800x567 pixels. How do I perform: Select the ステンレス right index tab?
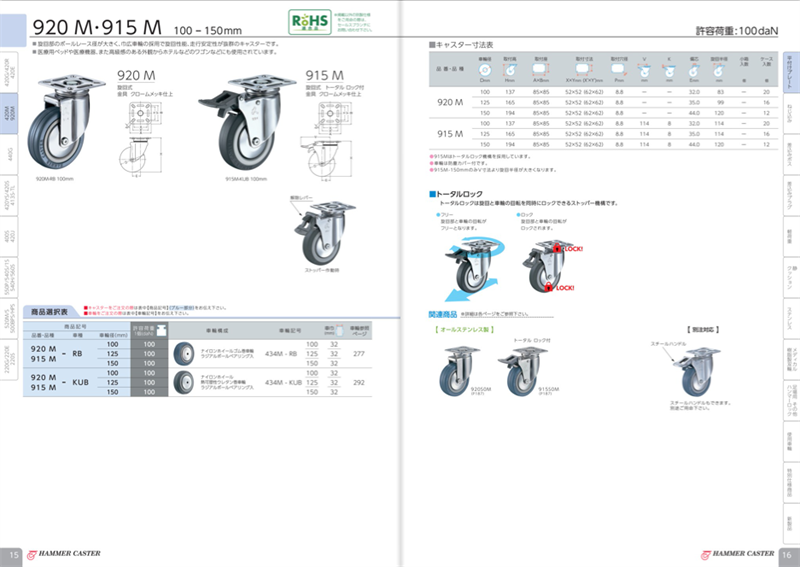791,319
